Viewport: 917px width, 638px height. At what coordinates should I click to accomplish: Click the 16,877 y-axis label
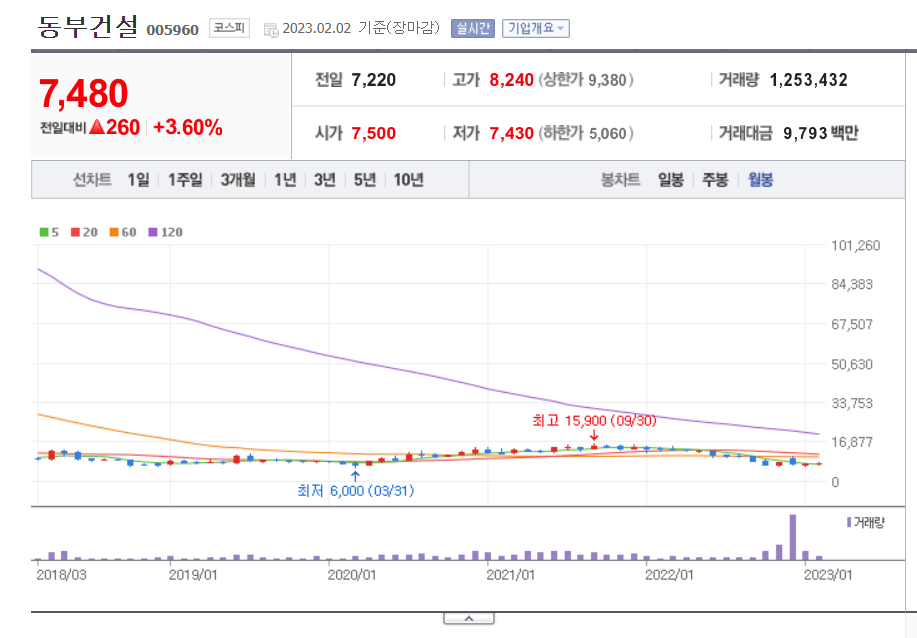[x=852, y=442]
